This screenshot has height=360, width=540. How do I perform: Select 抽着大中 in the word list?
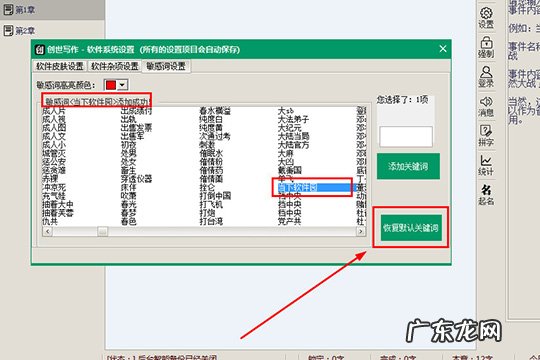point(58,204)
